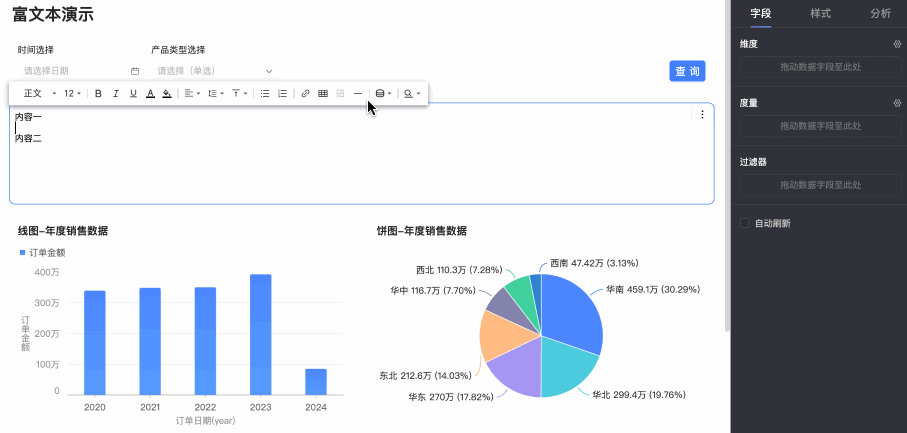Open the rich text more options menu
The width and height of the screenshot is (907, 433).
tap(702, 114)
